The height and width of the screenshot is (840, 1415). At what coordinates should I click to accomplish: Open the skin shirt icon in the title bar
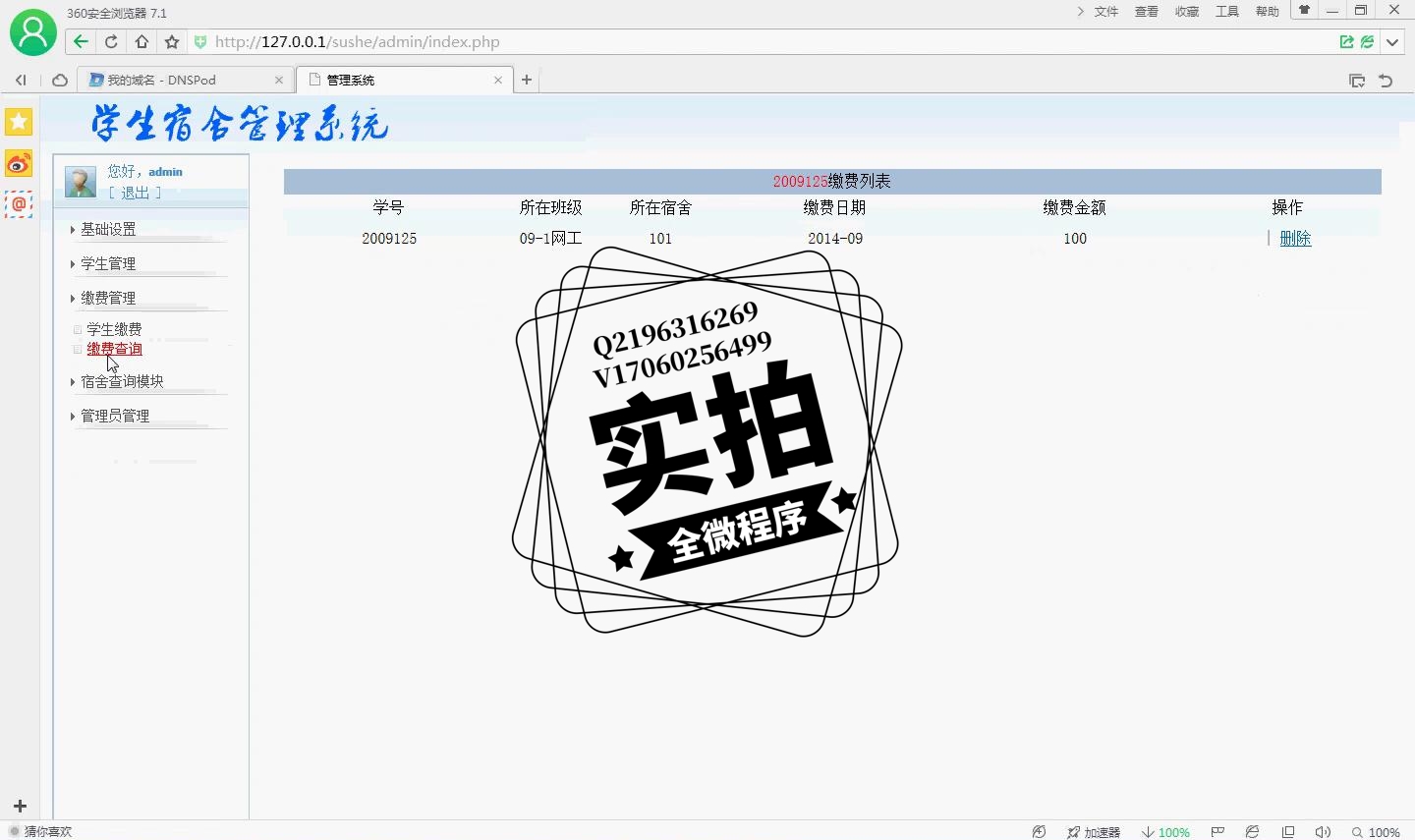tap(1304, 11)
